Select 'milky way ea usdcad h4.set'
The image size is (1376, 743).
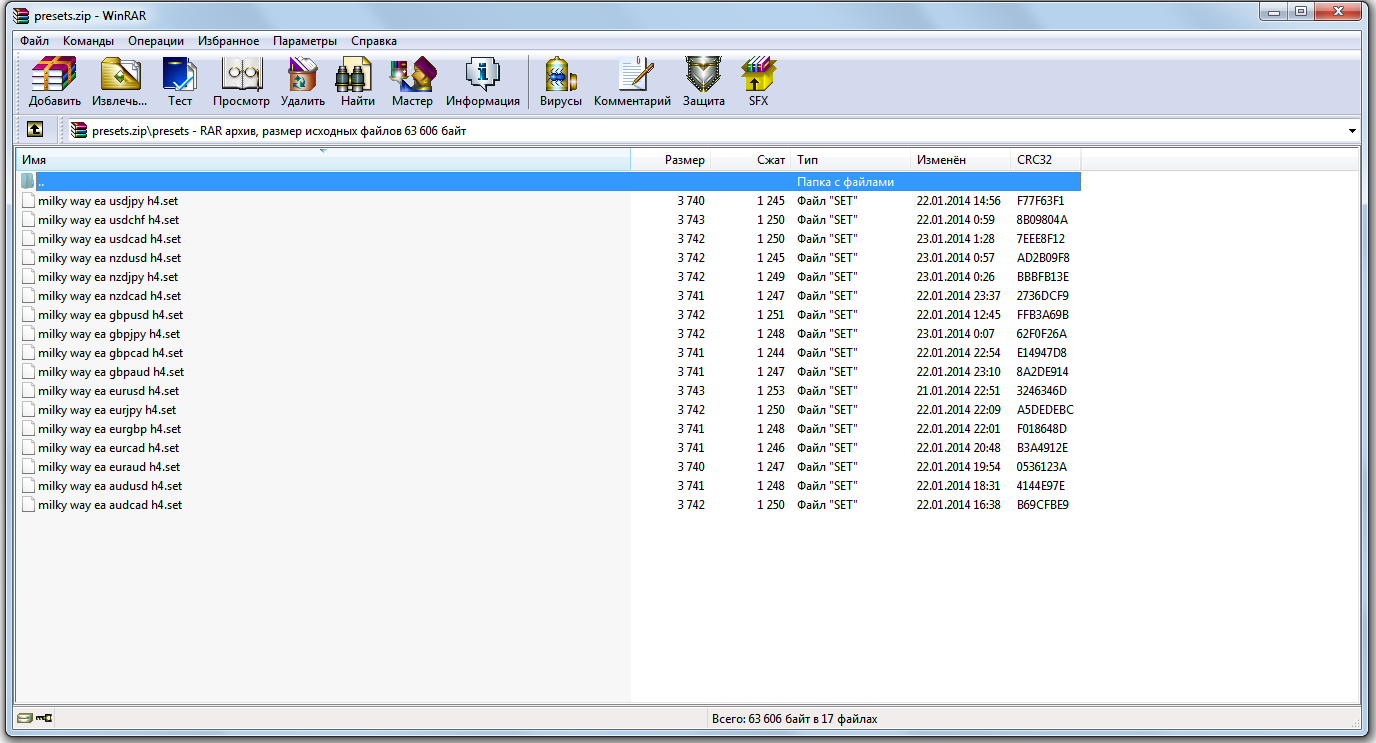point(109,239)
